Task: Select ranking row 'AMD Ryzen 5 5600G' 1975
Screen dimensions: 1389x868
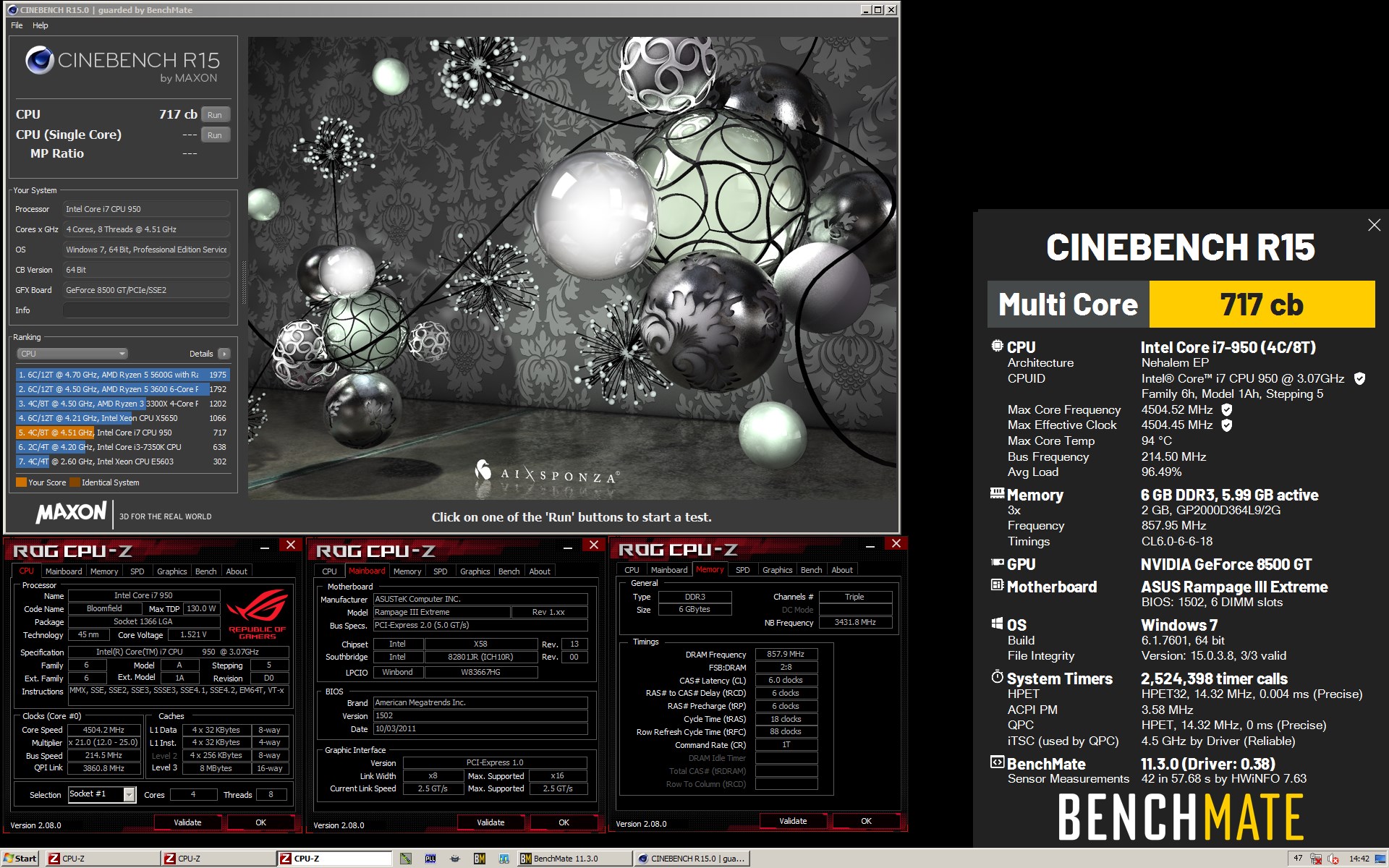Action: (x=122, y=375)
